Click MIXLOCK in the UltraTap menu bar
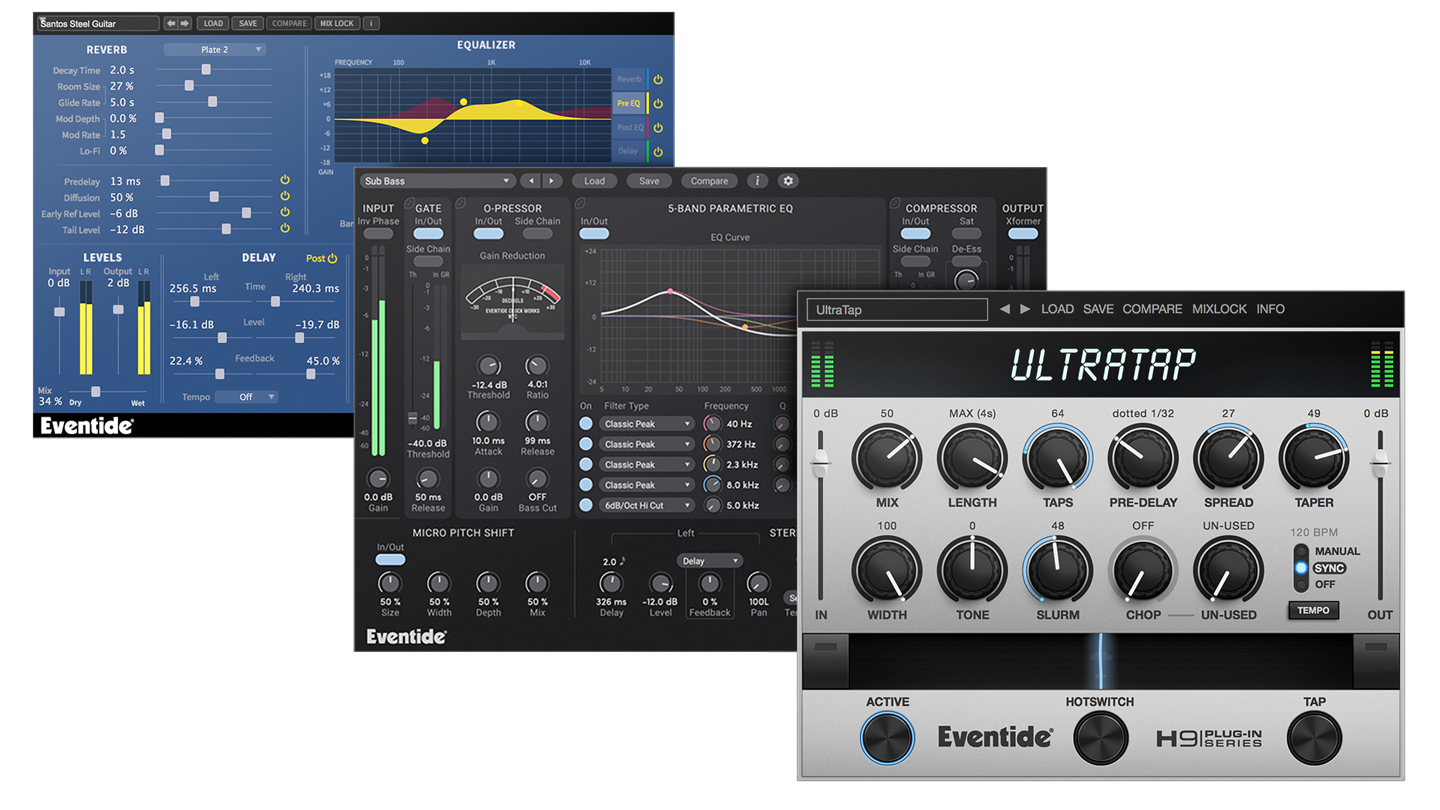Viewport: 1440px width, 810px height. 1219,309
